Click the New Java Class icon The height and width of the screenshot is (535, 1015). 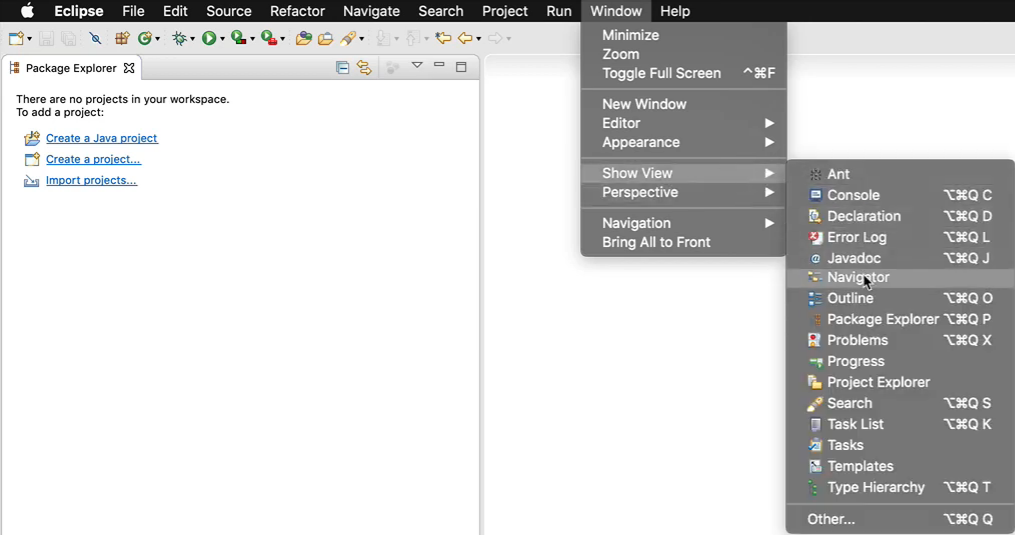145,38
